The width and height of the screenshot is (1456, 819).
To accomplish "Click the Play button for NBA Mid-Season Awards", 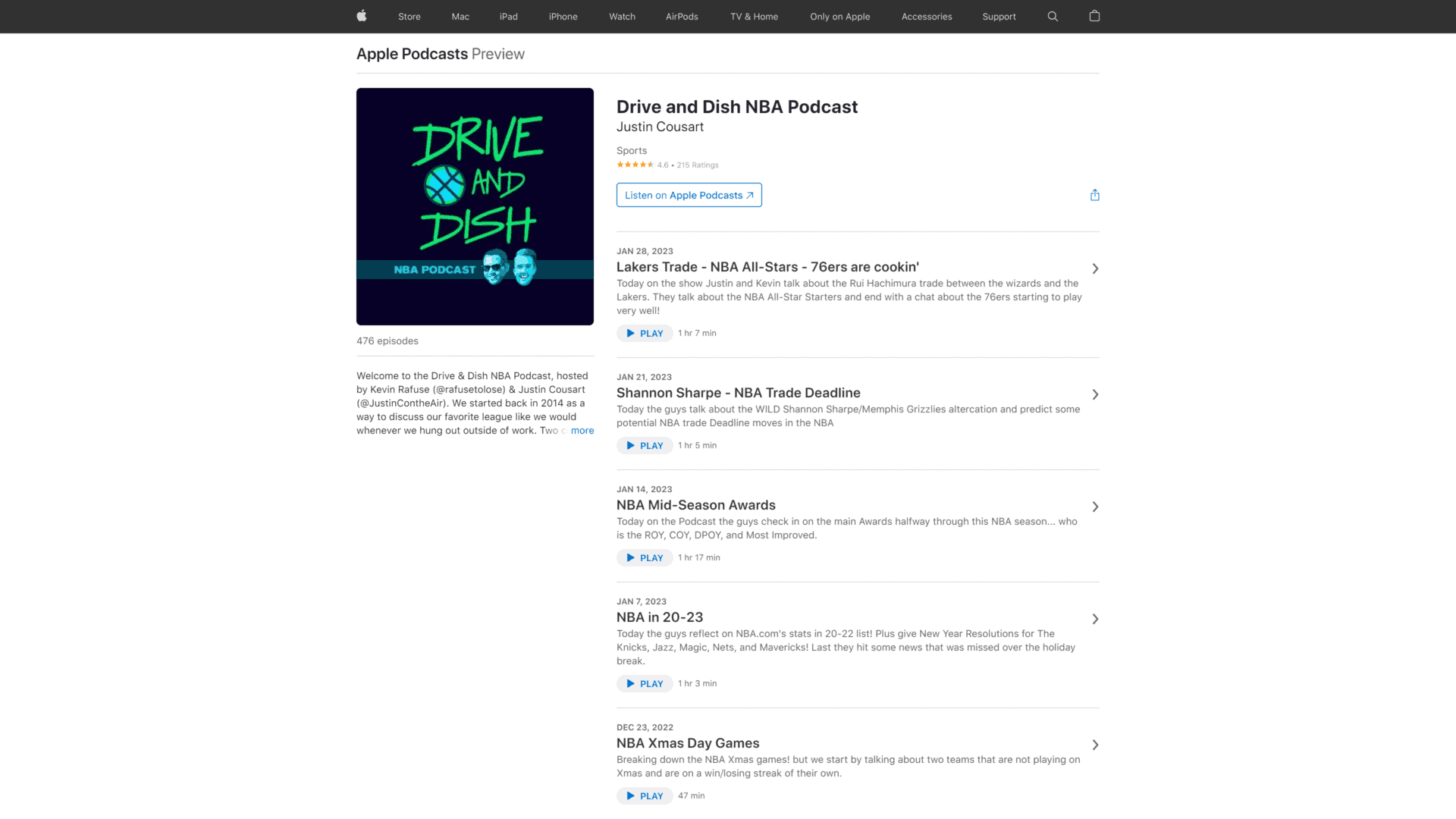I will [x=645, y=557].
